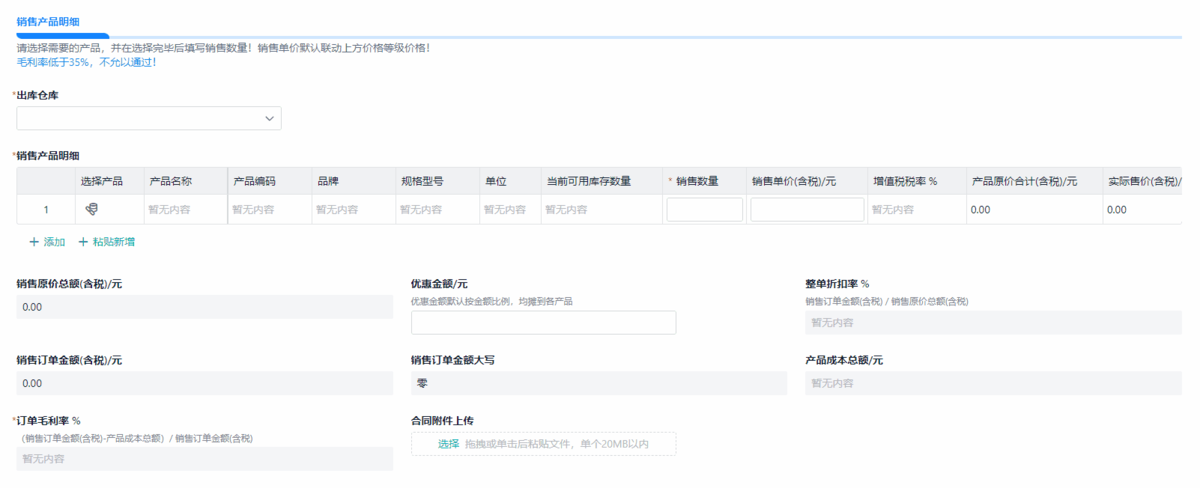Open the 出库仓库 warehouse dropdown

pos(149,119)
